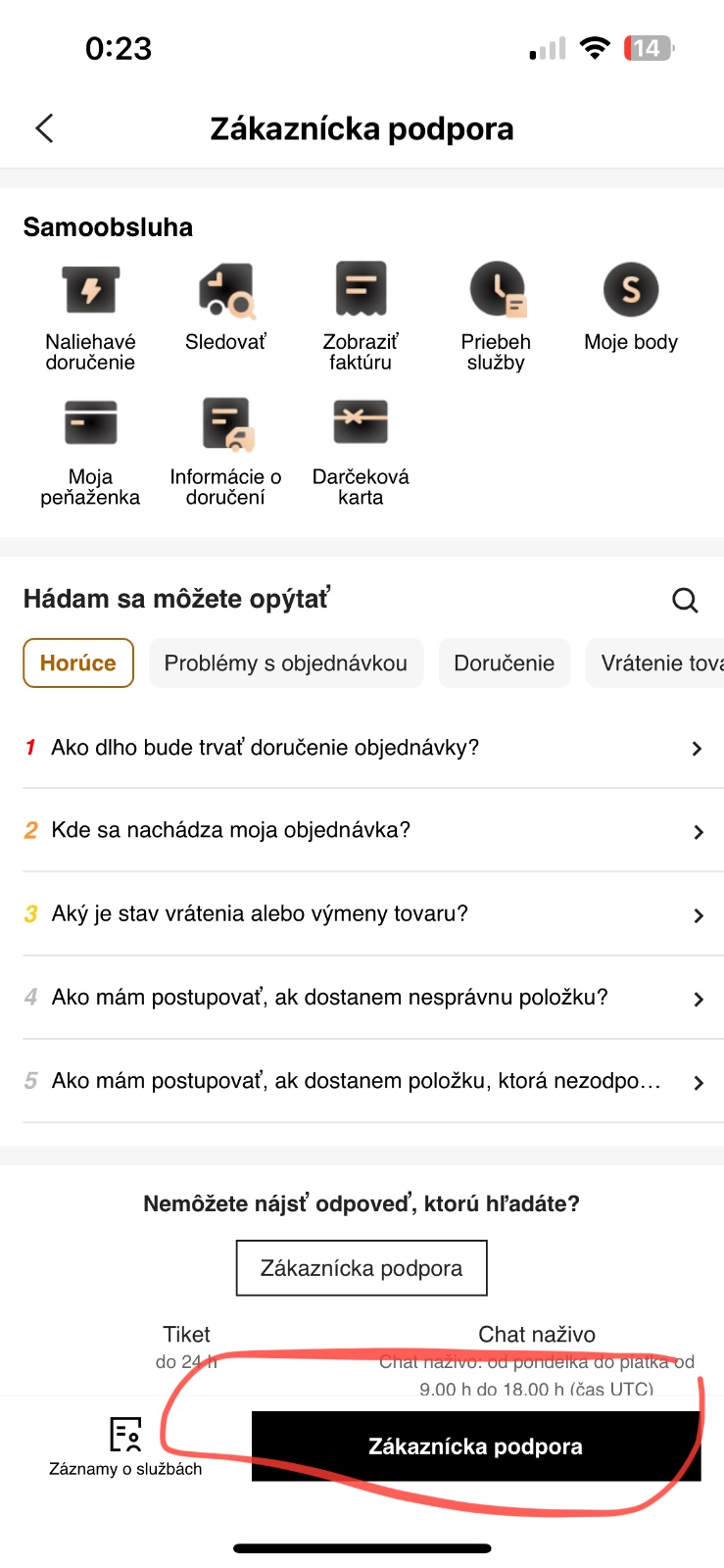Open the Darčeková karta gift card icon

[361, 424]
